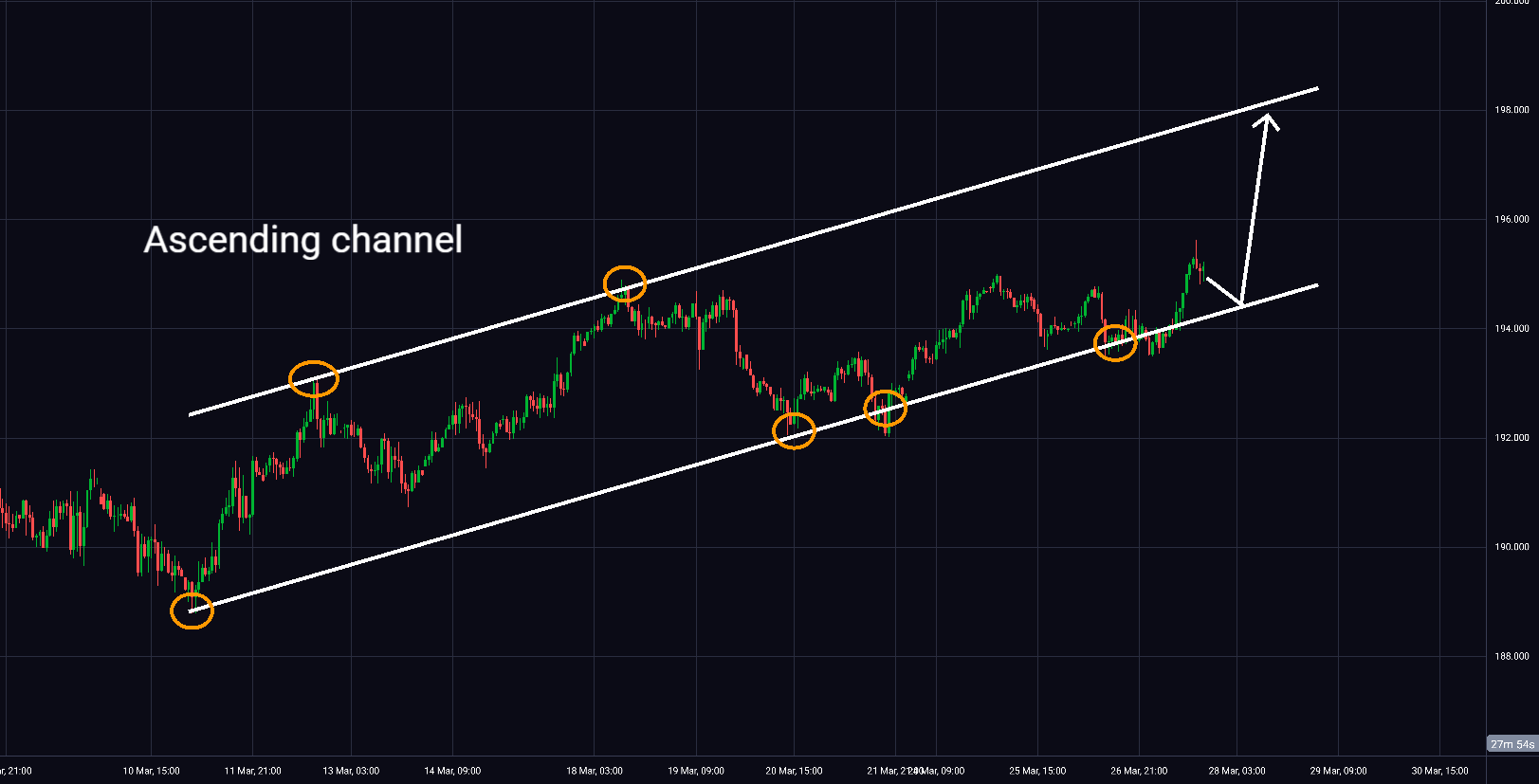Select the "Ascending channel" text label

303,241
